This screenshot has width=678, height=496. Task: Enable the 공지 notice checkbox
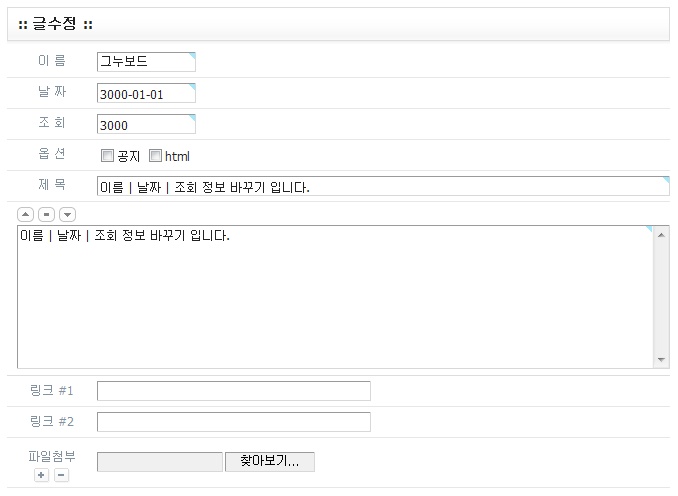107,156
